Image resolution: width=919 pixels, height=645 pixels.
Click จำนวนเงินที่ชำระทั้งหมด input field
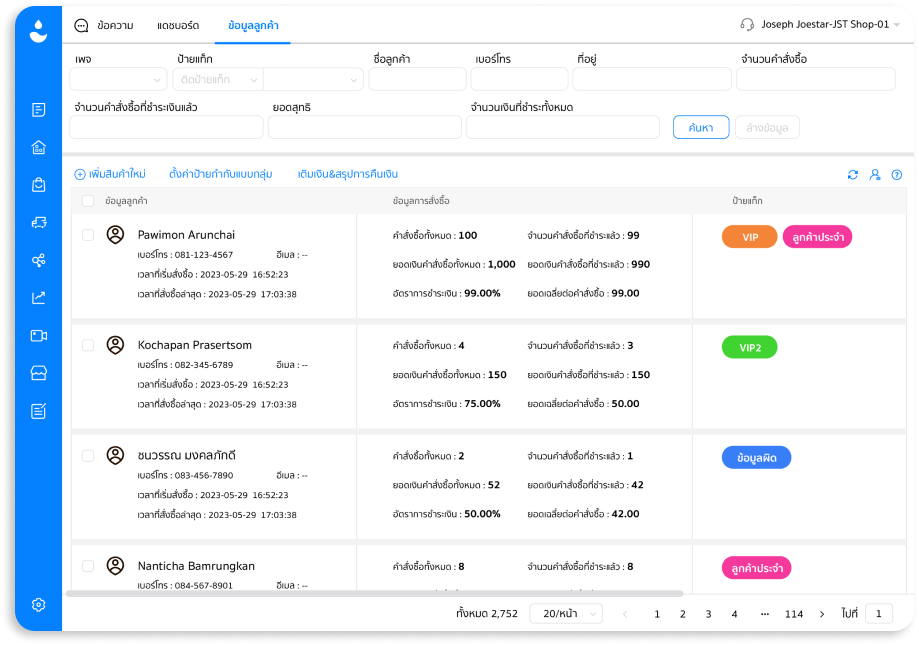click(x=563, y=127)
